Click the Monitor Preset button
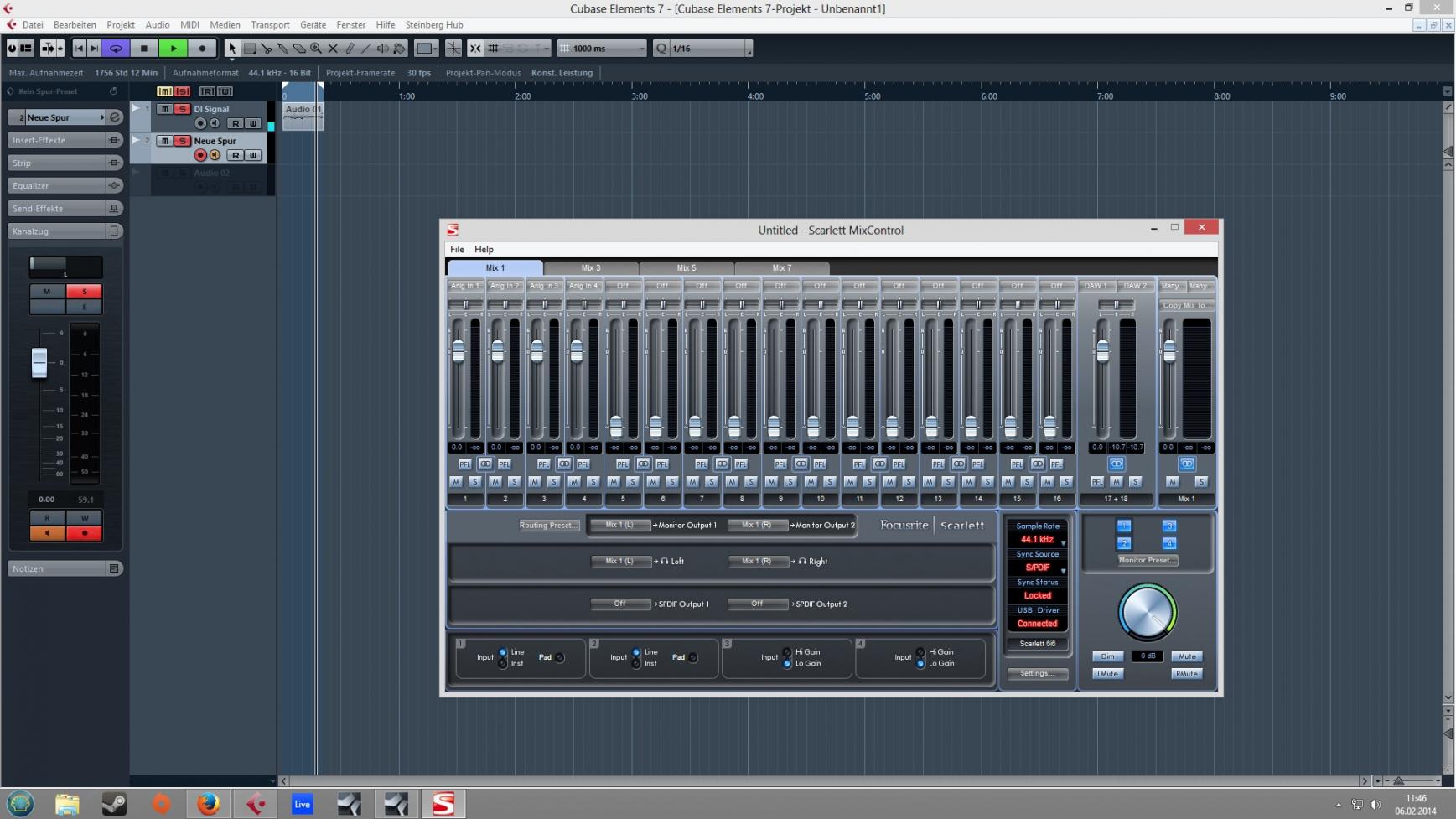Viewport: 1456px width, 819px height. click(1147, 560)
